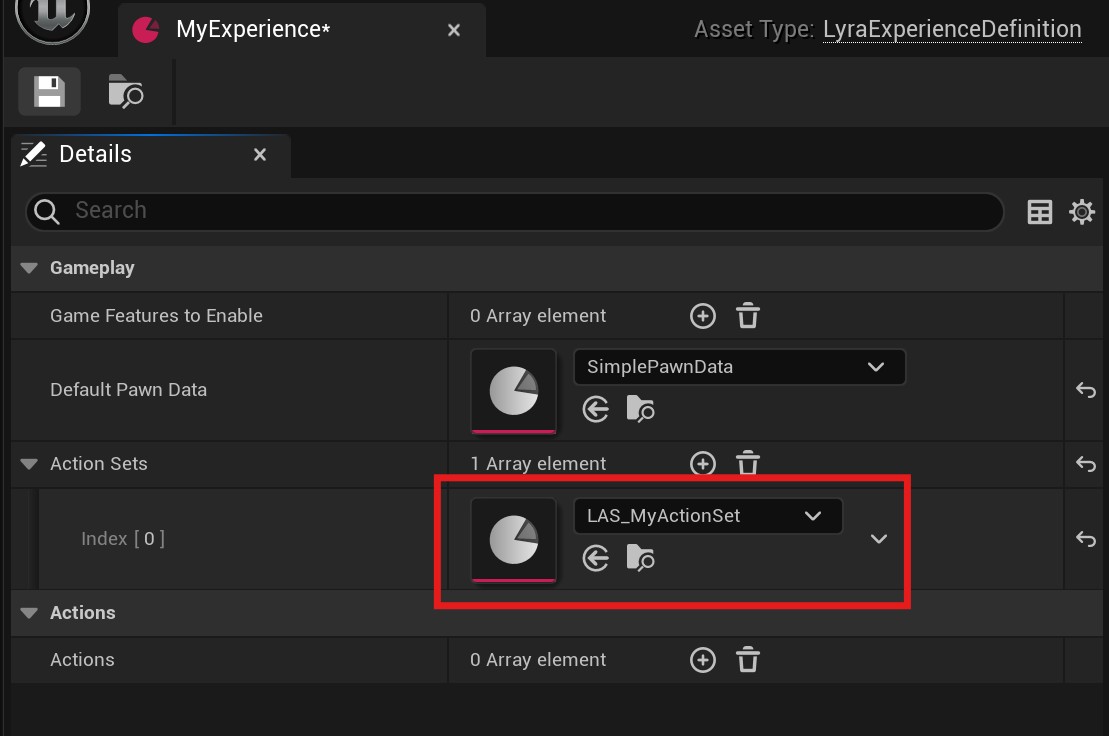Save the MyExperience asset
Viewport: 1109px width, 736px height.
[48, 92]
